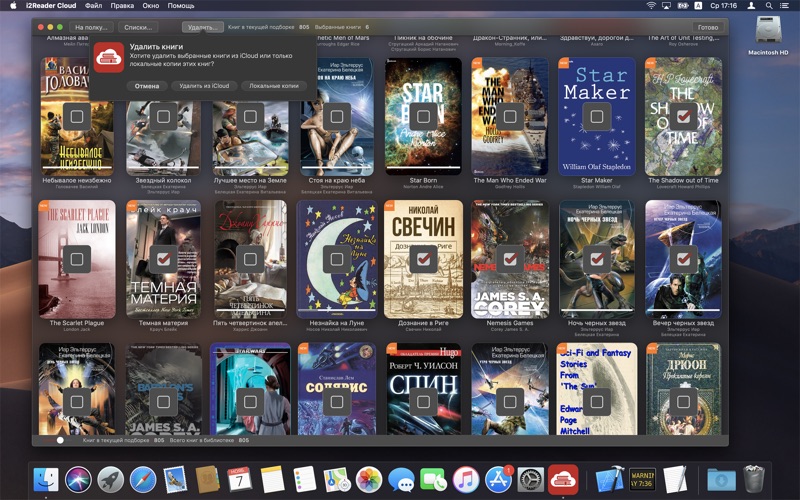Uncheck Ночь черных звезд book checkbox
800x500 pixels.
click(x=596, y=259)
